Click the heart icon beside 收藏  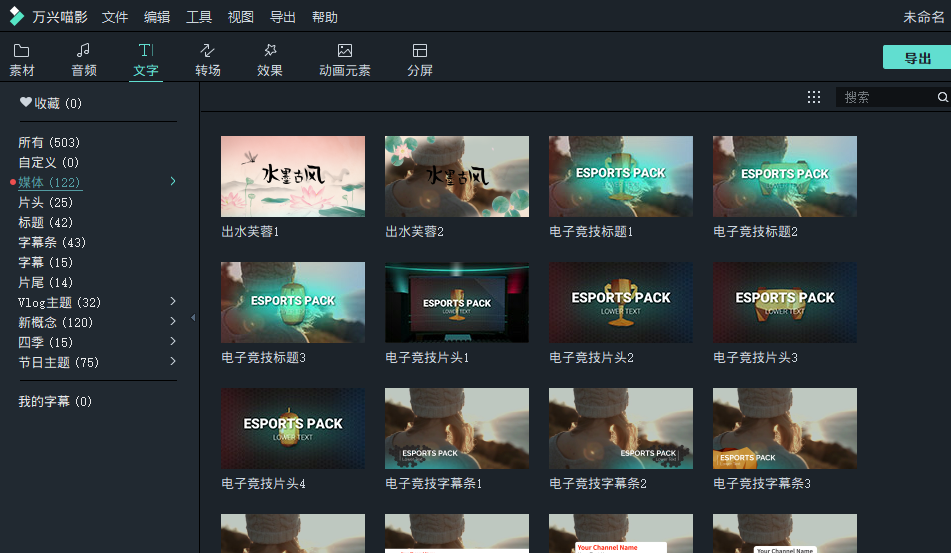pos(25,102)
